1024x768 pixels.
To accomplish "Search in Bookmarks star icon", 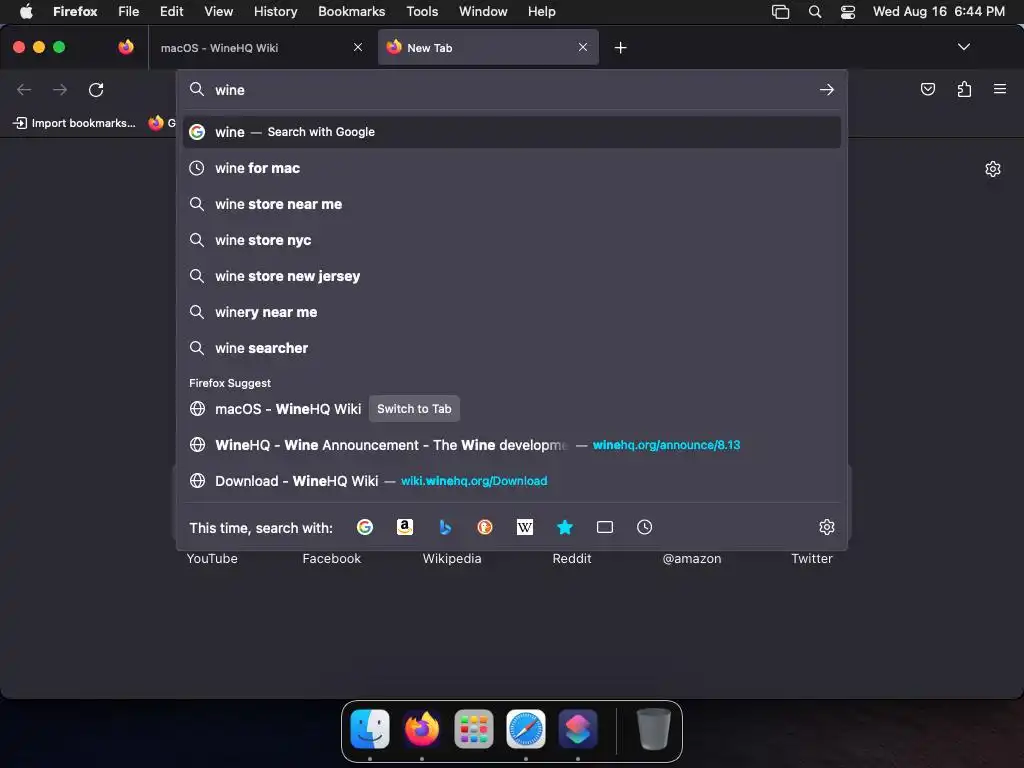I will (565, 527).
